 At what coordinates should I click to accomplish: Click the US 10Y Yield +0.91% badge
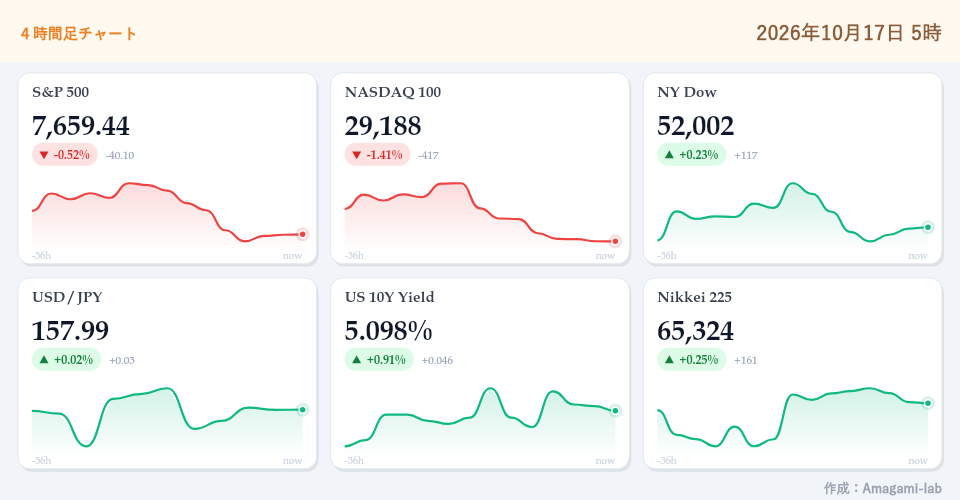[379, 360]
